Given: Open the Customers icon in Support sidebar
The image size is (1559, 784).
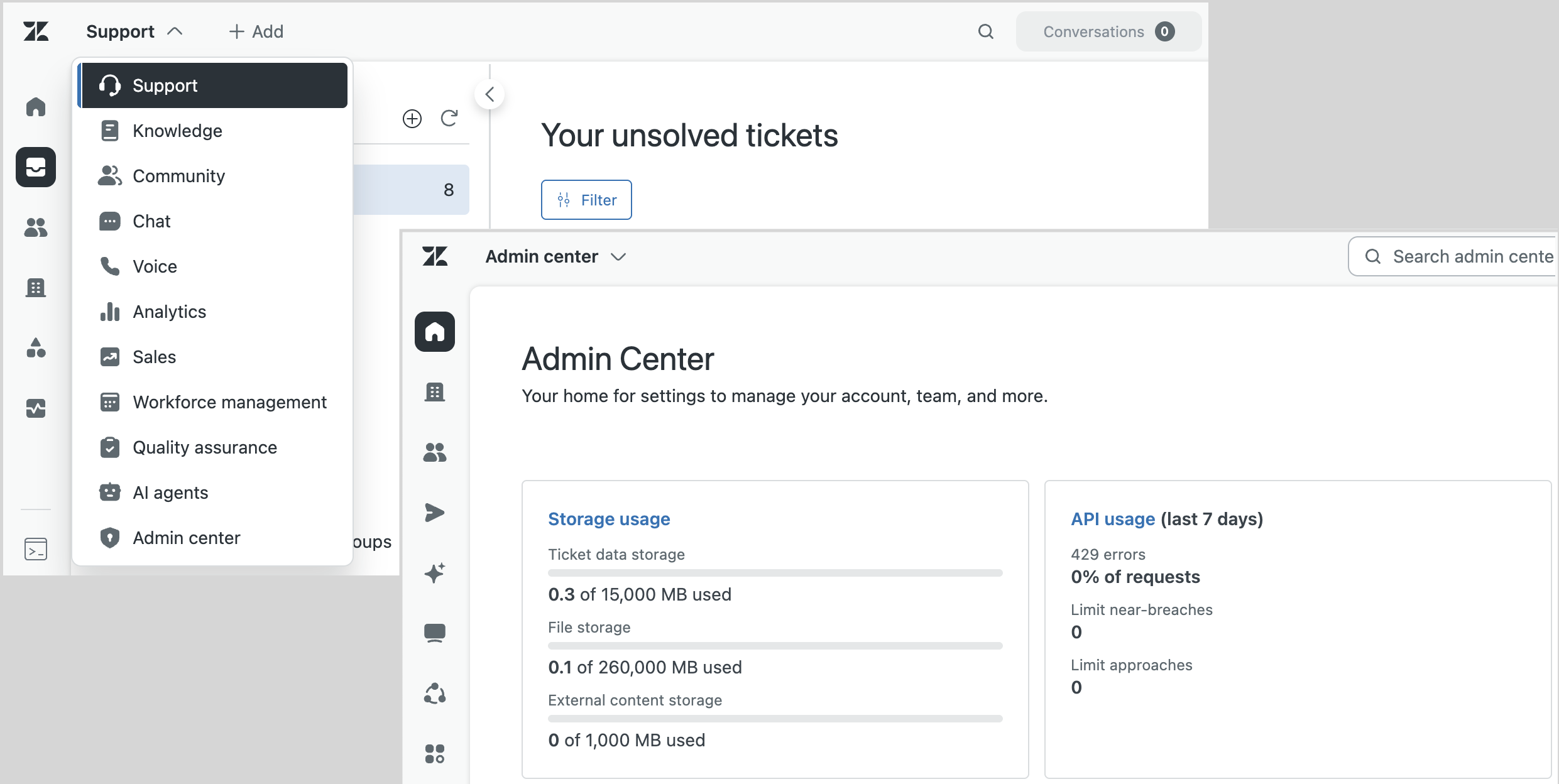Looking at the screenshot, I should tap(36, 227).
